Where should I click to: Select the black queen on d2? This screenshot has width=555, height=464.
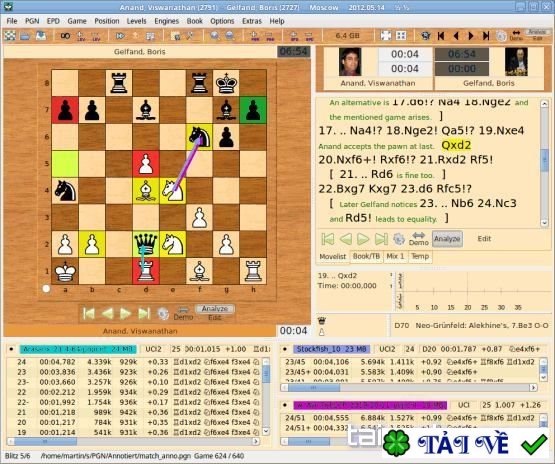point(145,244)
